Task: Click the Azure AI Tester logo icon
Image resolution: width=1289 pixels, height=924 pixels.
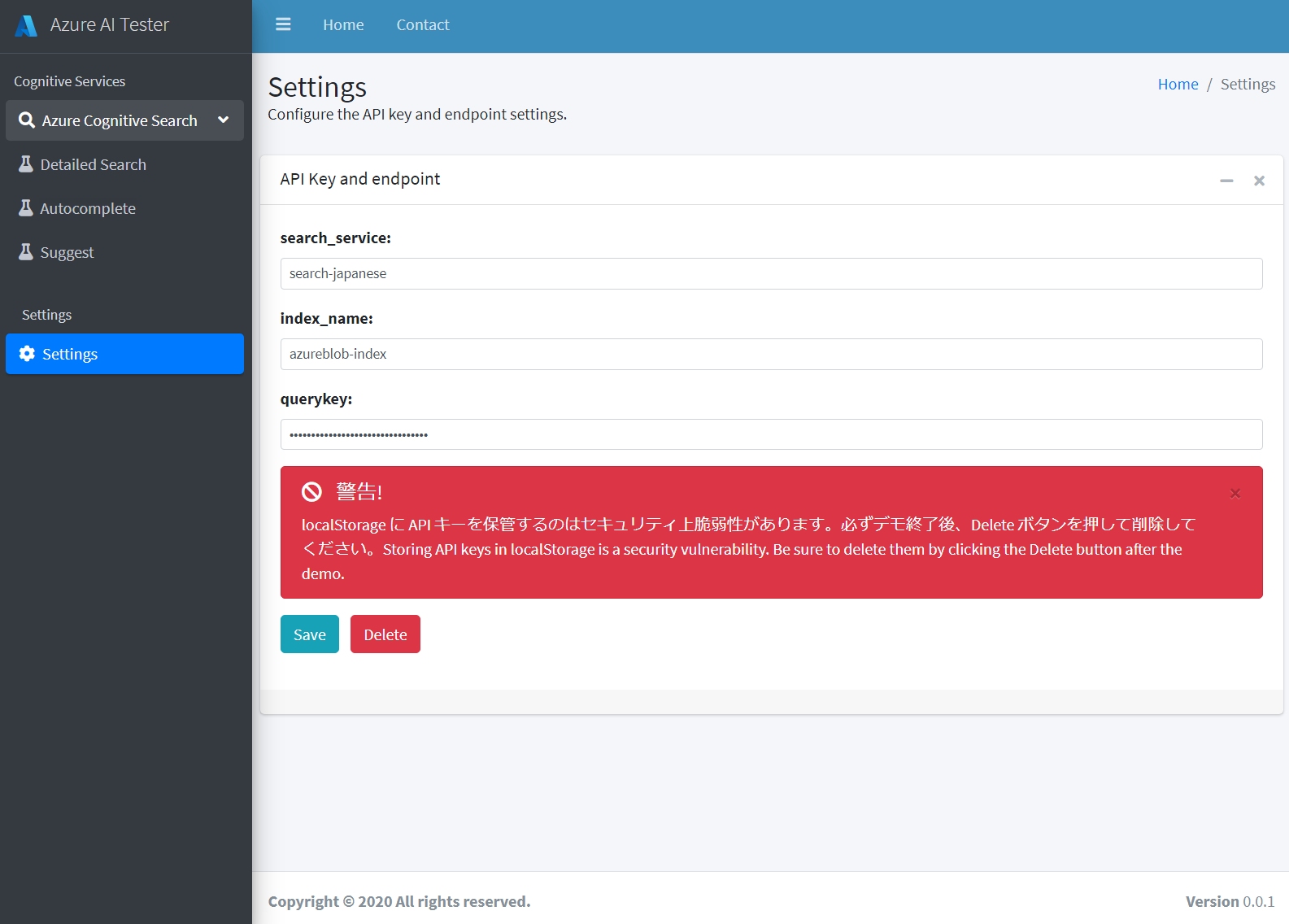Action: tap(26, 25)
